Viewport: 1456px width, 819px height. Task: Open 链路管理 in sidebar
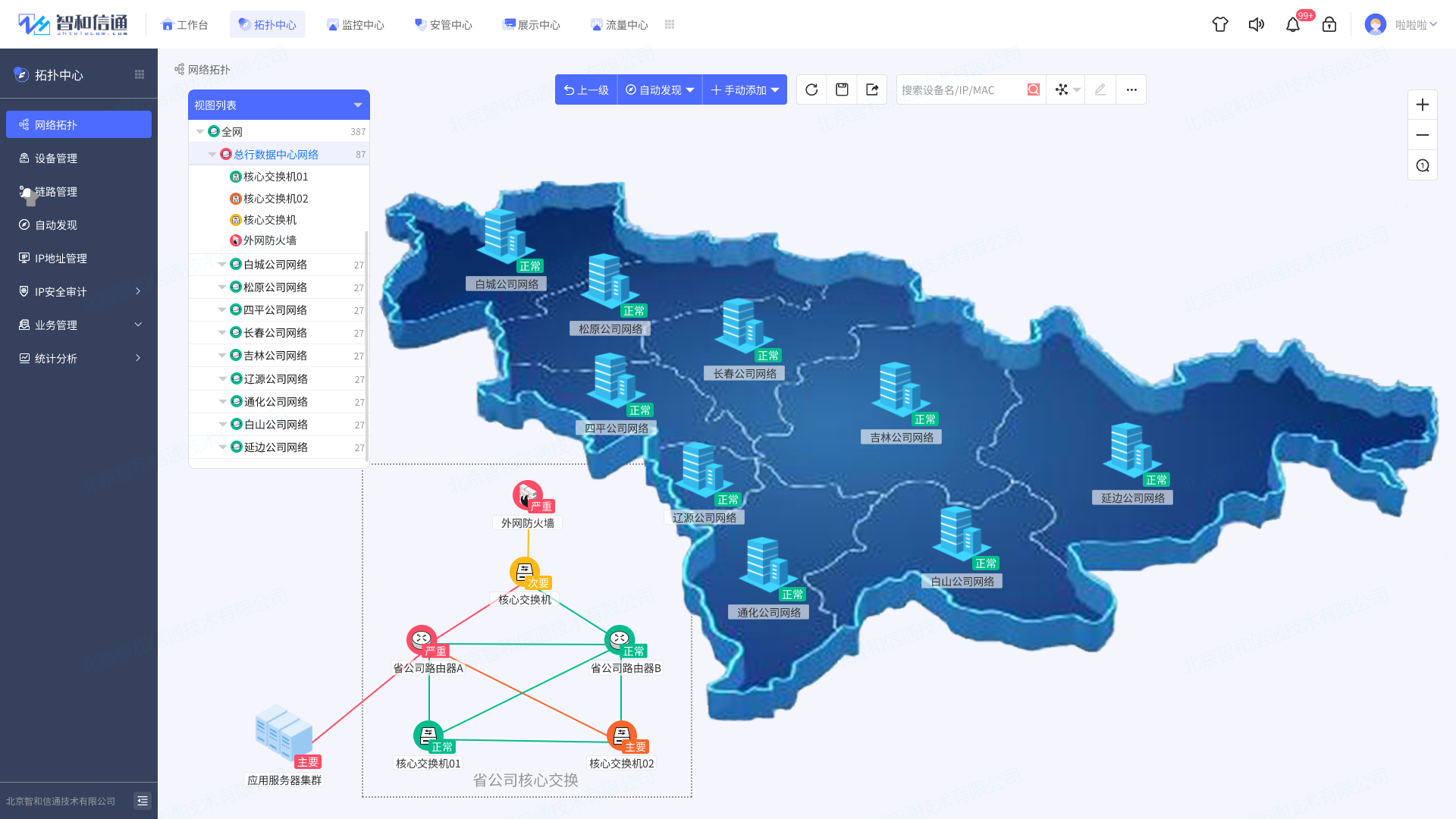[79, 191]
